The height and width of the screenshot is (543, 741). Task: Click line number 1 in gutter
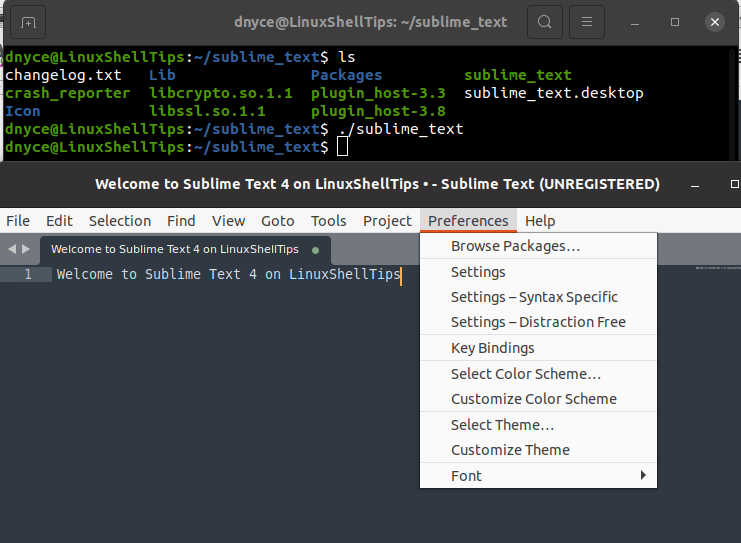[x=28, y=274]
